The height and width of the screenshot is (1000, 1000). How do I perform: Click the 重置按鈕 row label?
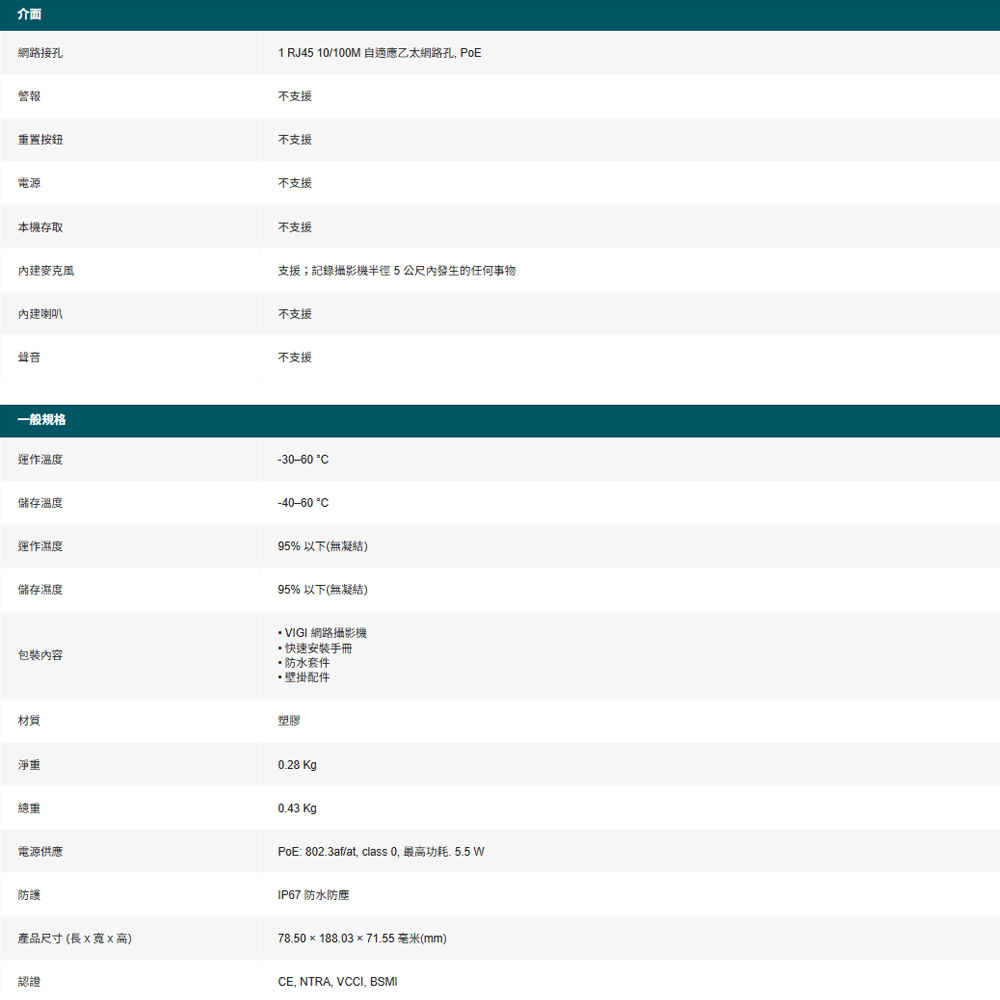40,140
